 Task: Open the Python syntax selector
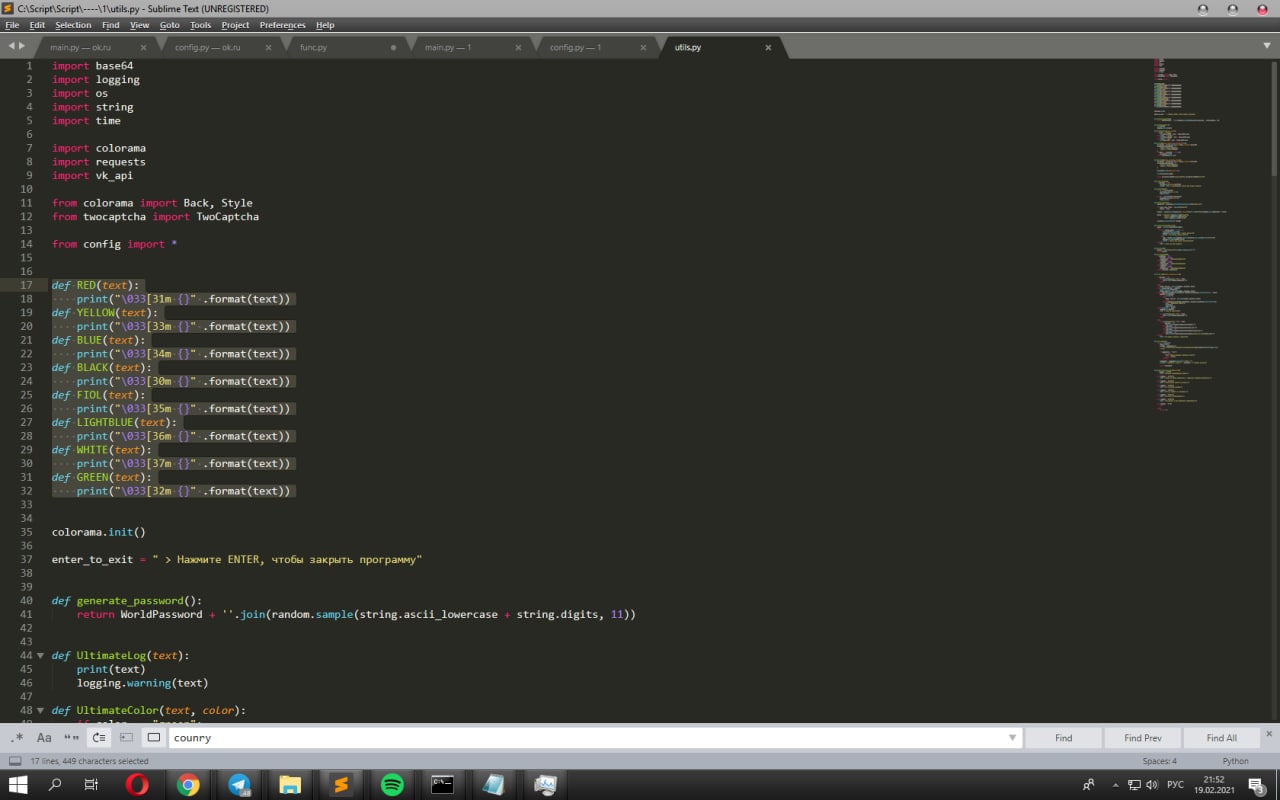point(1235,761)
